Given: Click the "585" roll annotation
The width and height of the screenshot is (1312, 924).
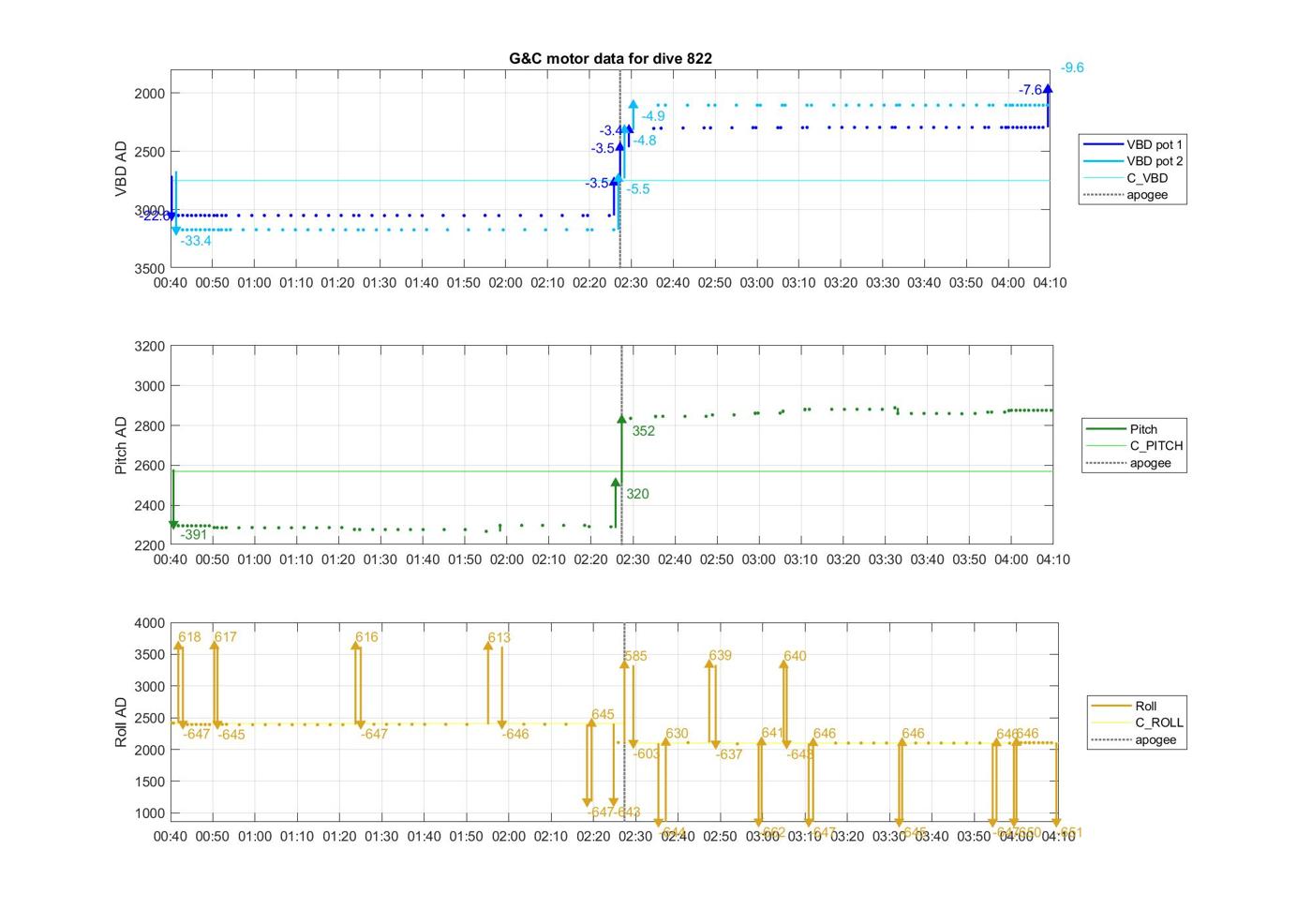Looking at the screenshot, I should coord(635,656).
